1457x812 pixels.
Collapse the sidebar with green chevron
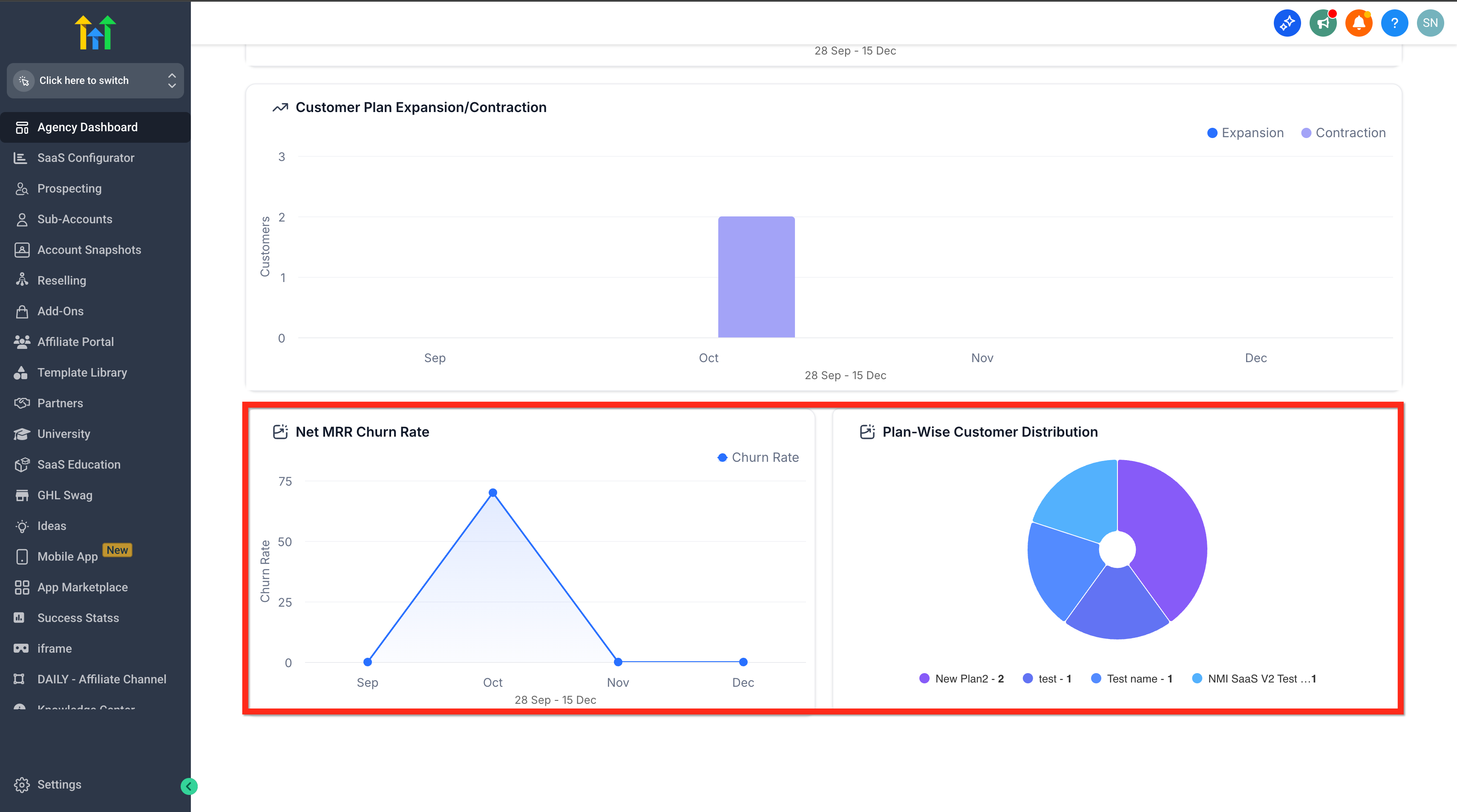tap(189, 786)
